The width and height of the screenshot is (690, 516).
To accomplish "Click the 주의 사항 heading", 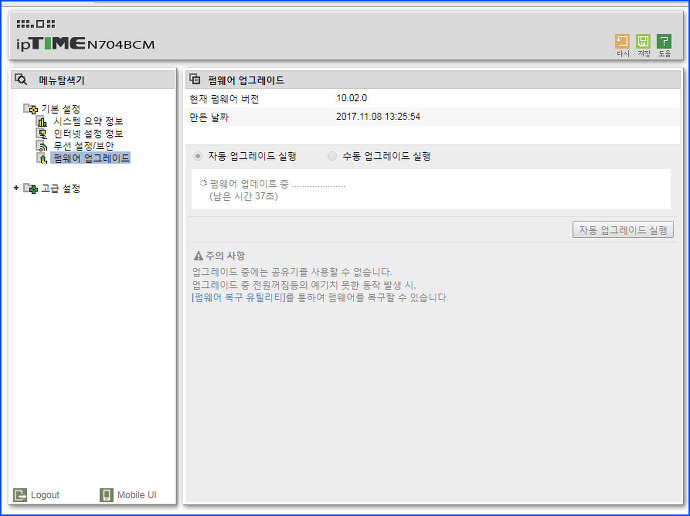I will click(225, 256).
